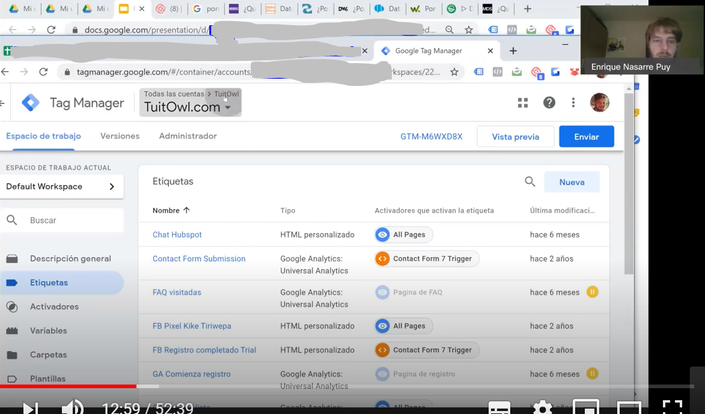Click the Carpetas folder icon in sidebar
The width and height of the screenshot is (705, 414).
pyautogui.click(x=12, y=355)
